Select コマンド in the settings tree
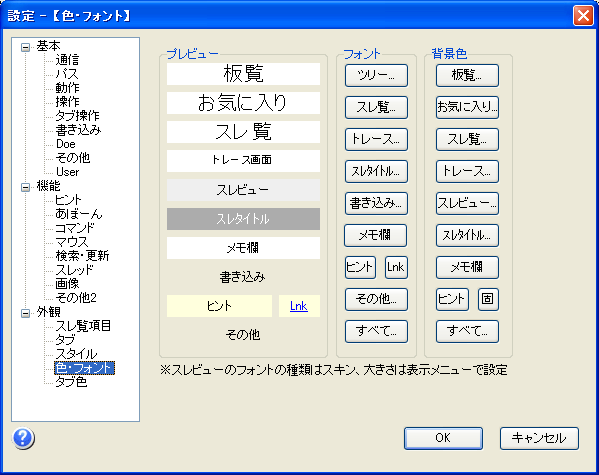The image size is (599, 475). [74, 228]
